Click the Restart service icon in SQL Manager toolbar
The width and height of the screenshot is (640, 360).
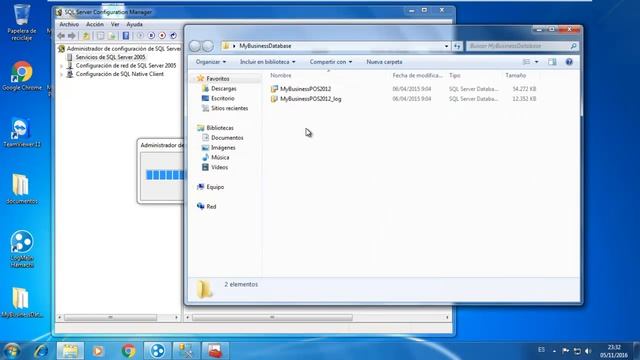[x=173, y=36]
